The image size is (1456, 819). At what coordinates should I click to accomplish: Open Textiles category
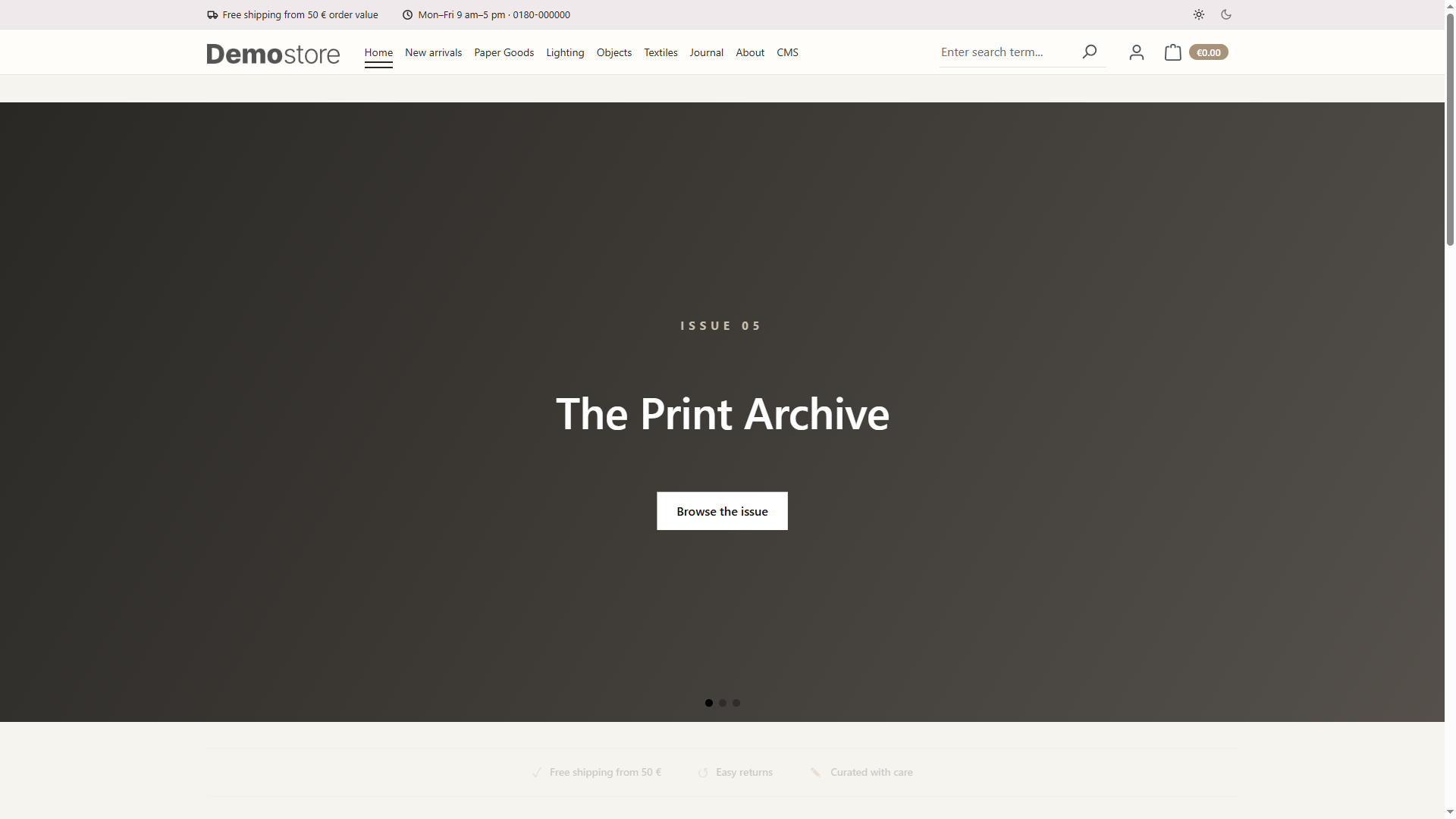(x=661, y=52)
